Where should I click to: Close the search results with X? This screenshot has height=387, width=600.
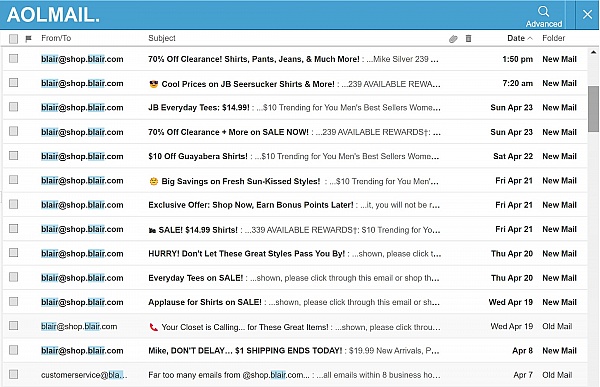[587, 15]
